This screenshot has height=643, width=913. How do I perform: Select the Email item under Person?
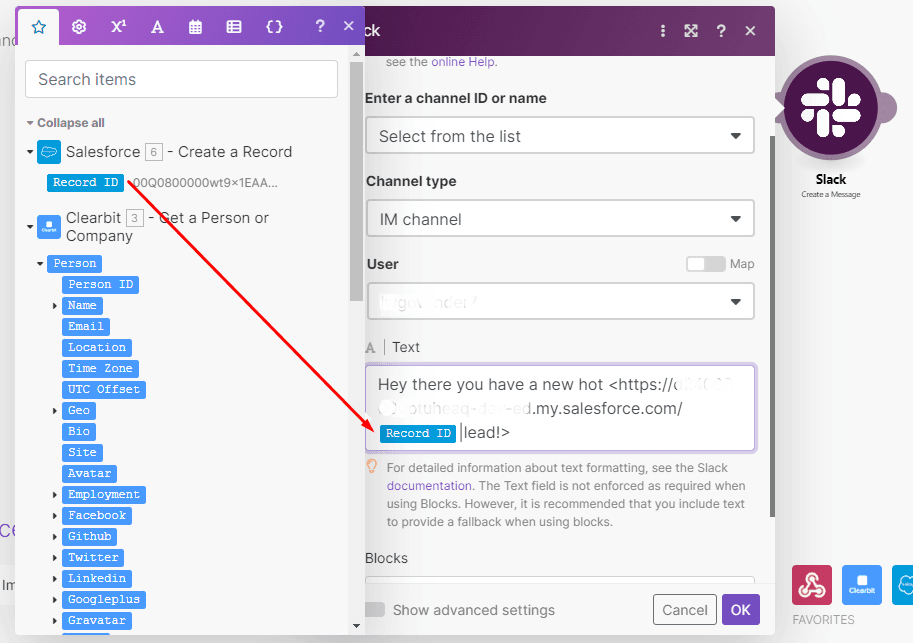86,327
